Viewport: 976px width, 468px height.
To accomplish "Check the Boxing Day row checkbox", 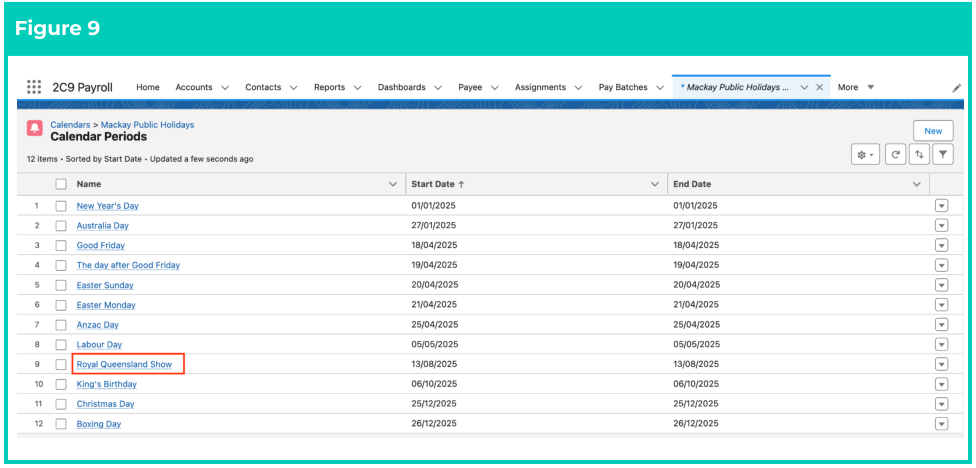I will (x=60, y=424).
